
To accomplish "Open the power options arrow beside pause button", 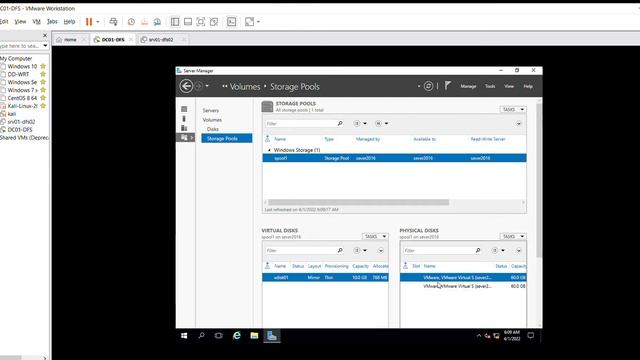I will [98, 22].
